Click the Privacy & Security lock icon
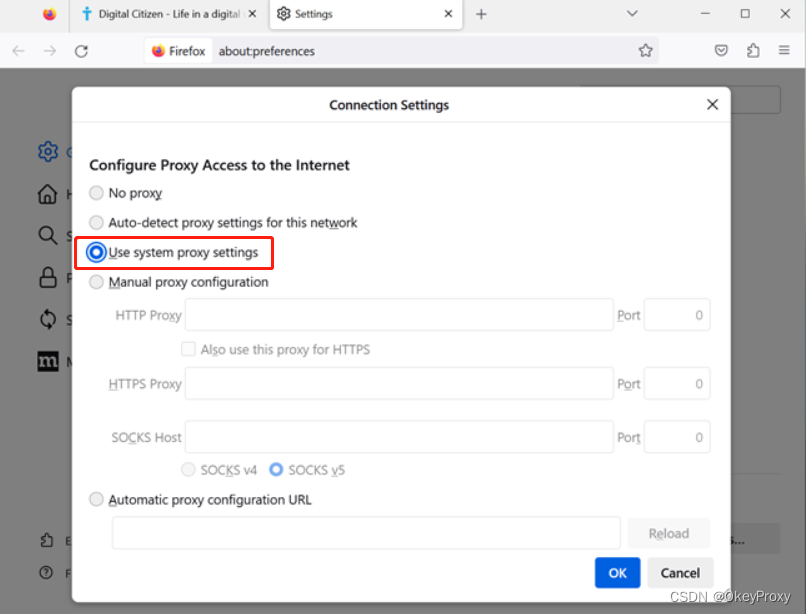 47,277
